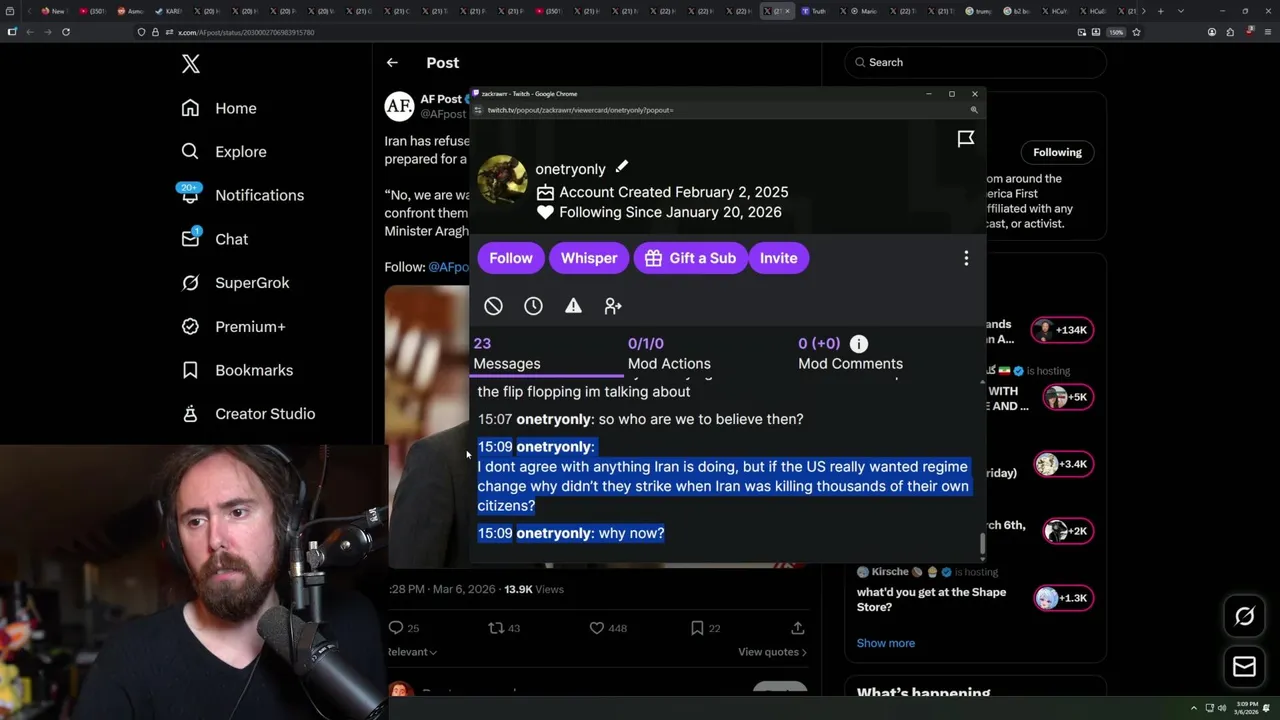Open the Relevant sort dropdown

coord(412,652)
